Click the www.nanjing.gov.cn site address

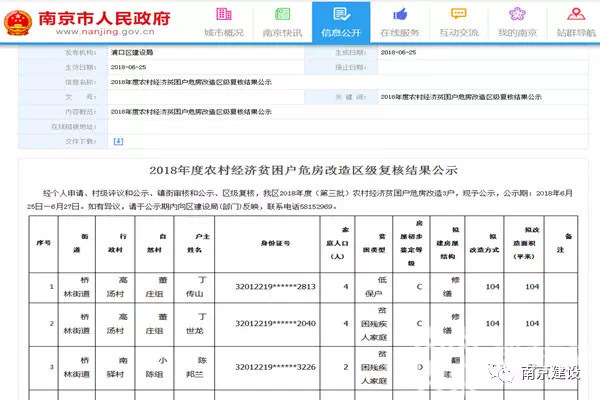point(105,32)
